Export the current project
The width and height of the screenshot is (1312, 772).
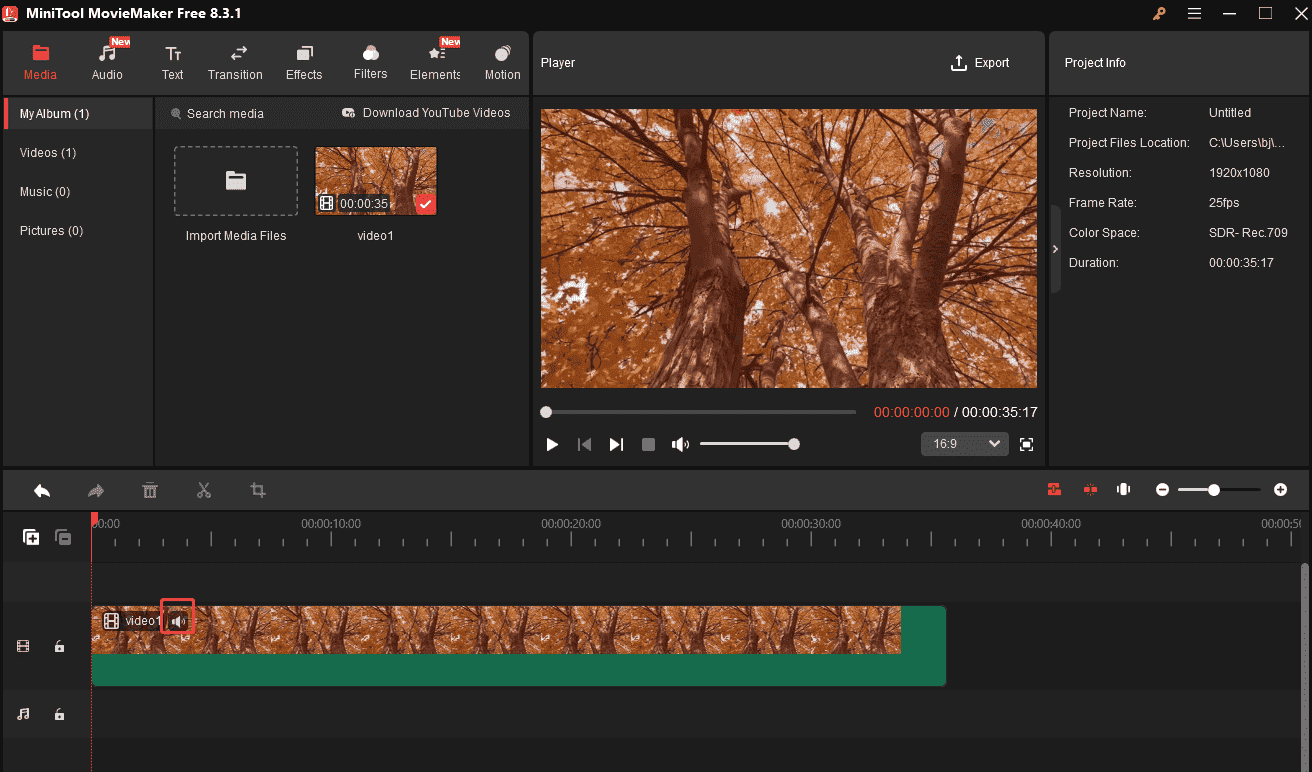coord(981,62)
